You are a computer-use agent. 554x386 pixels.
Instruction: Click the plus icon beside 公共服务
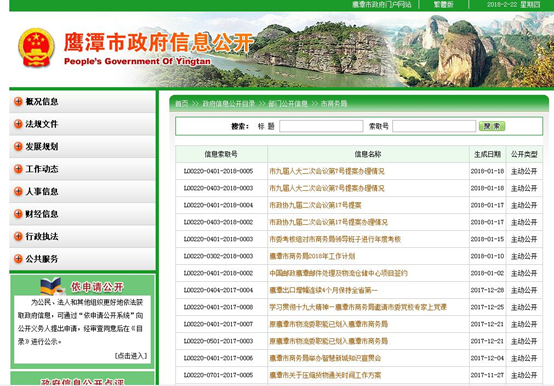pyautogui.click(x=18, y=259)
